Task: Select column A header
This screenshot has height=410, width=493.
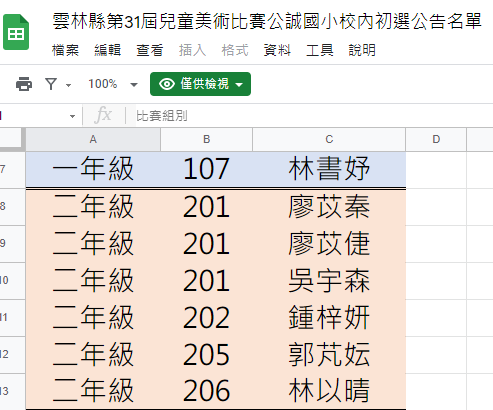Action: (93, 139)
